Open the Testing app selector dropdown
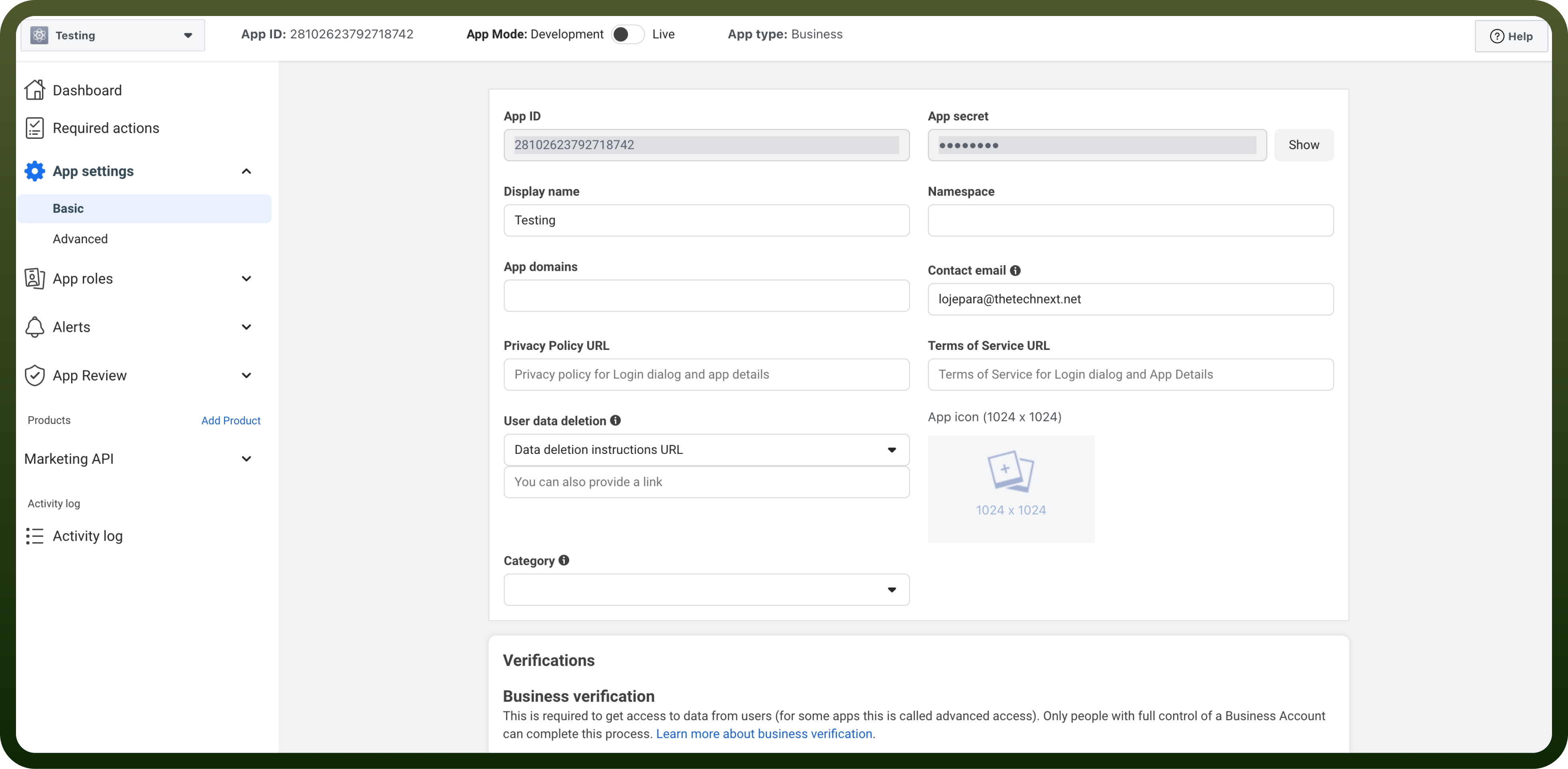 pyautogui.click(x=113, y=35)
